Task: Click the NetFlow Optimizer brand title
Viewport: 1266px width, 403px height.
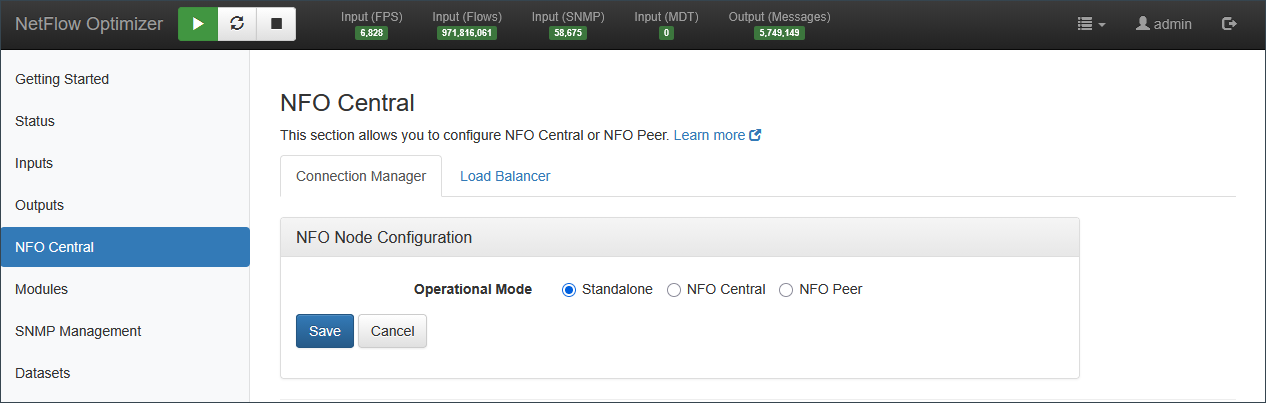Action: tap(89, 24)
